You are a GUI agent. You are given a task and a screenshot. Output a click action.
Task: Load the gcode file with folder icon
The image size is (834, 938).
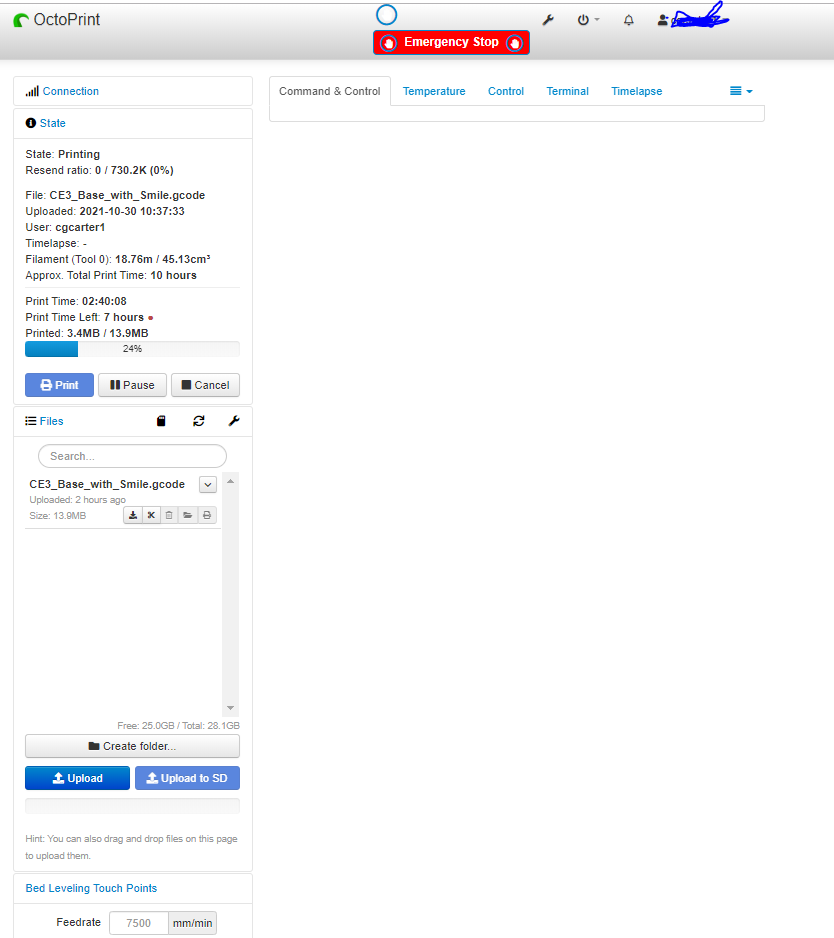pos(188,515)
